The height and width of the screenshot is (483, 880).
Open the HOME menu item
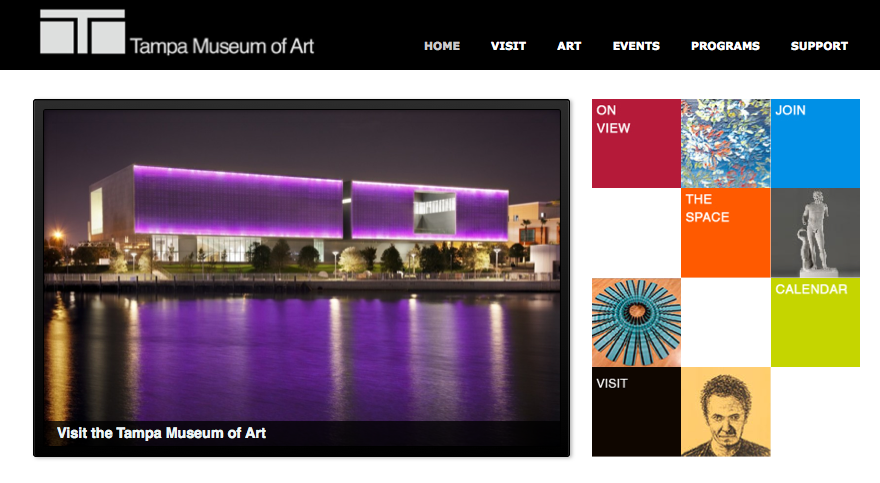tap(442, 46)
